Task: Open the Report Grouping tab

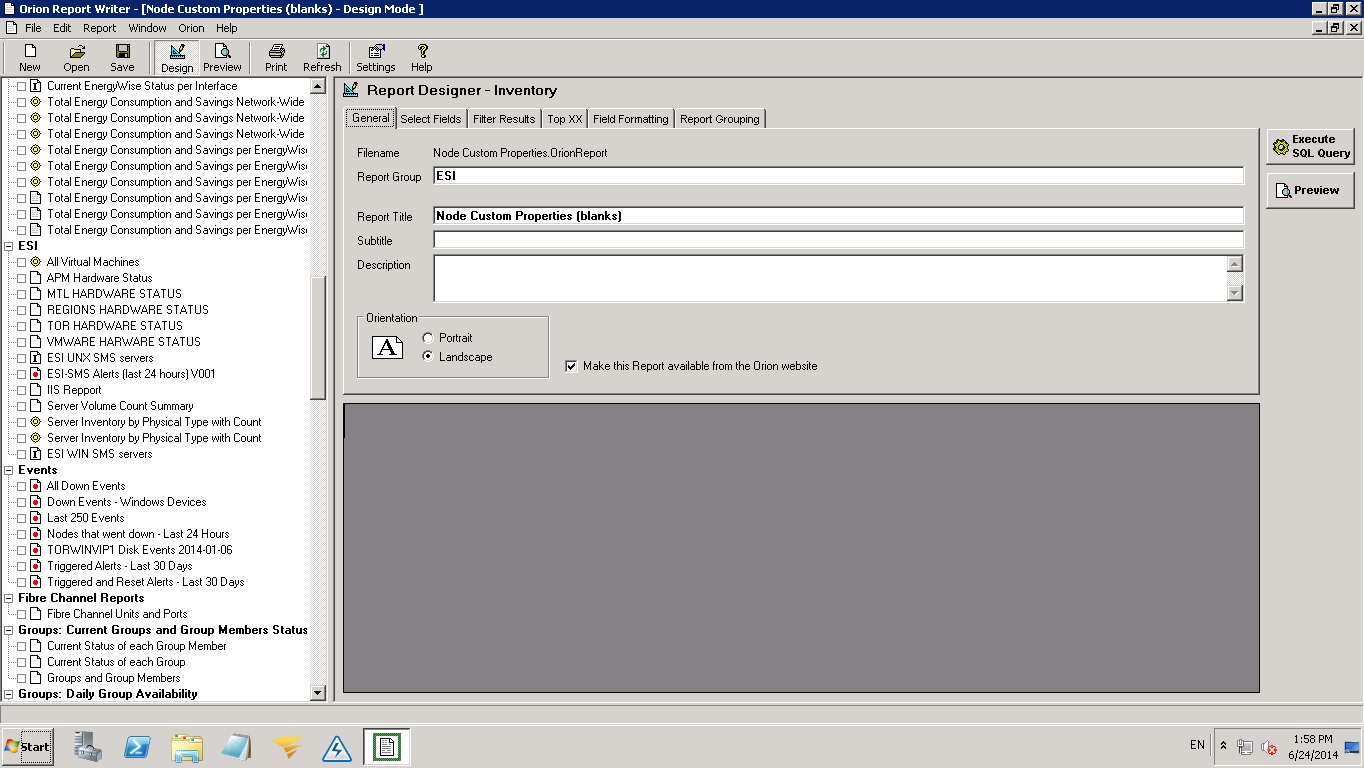Action: 720,119
